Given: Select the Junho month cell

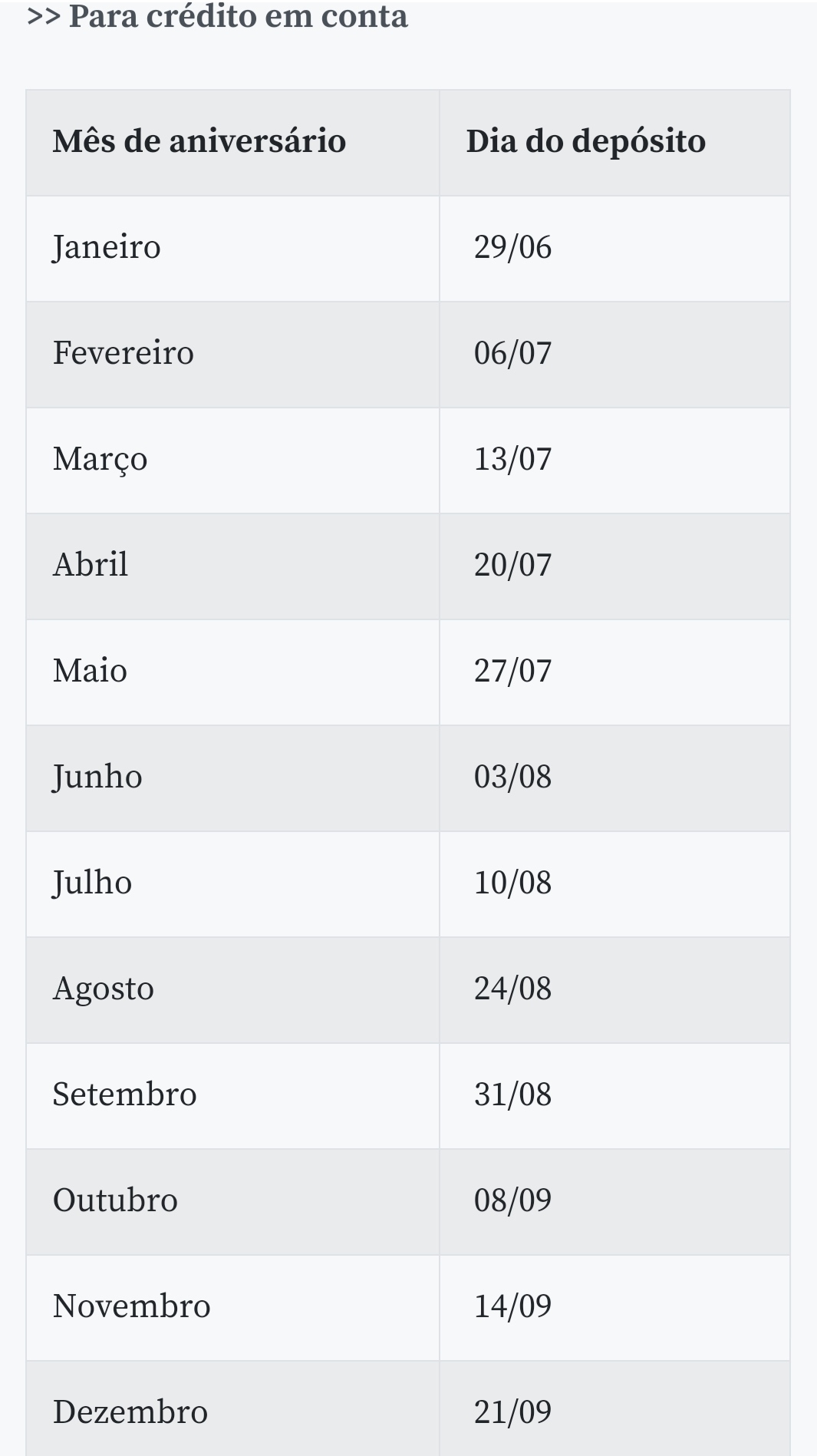Looking at the screenshot, I should 97,778.
